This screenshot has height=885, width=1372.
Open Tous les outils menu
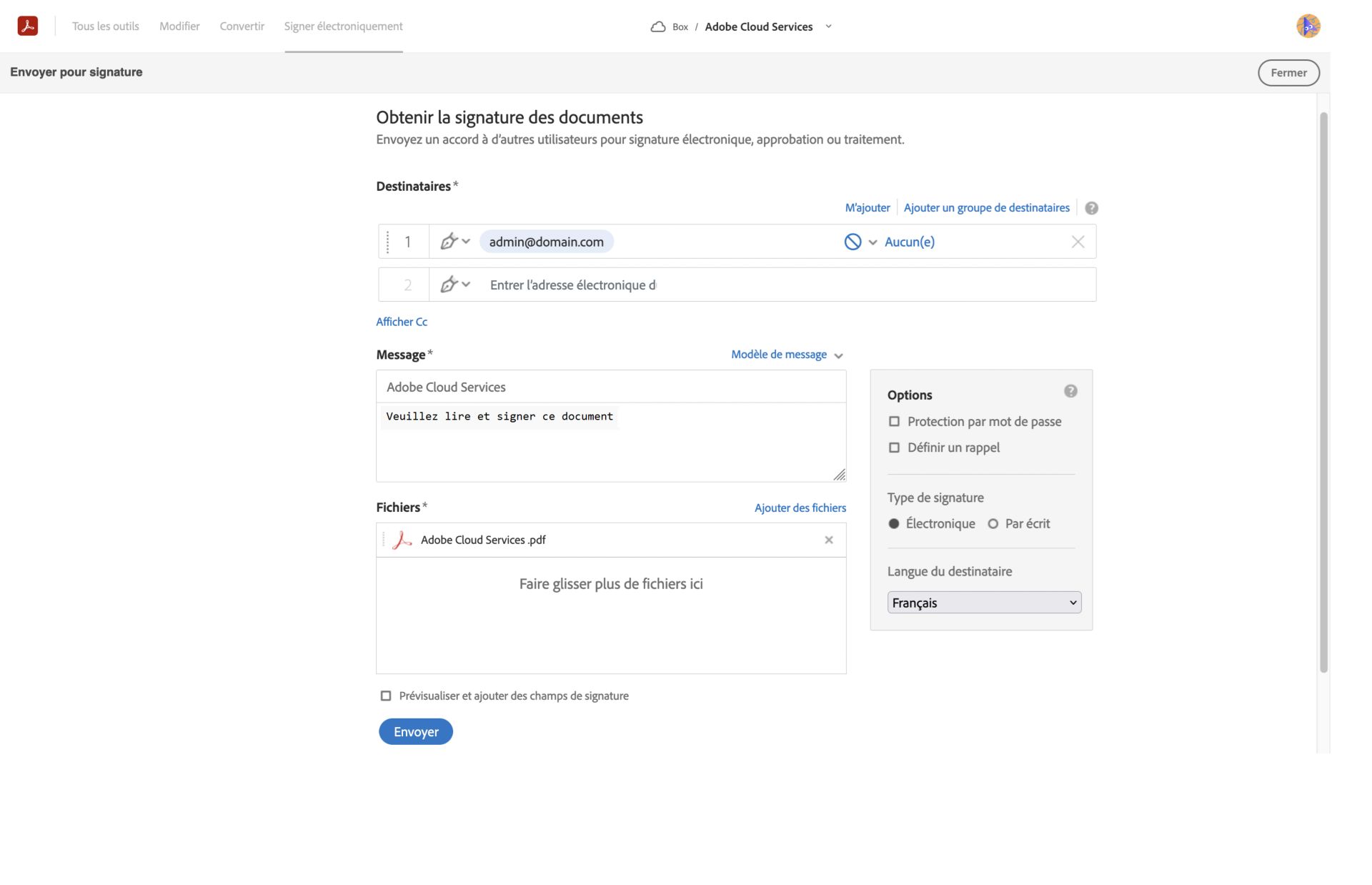pyautogui.click(x=106, y=26)
